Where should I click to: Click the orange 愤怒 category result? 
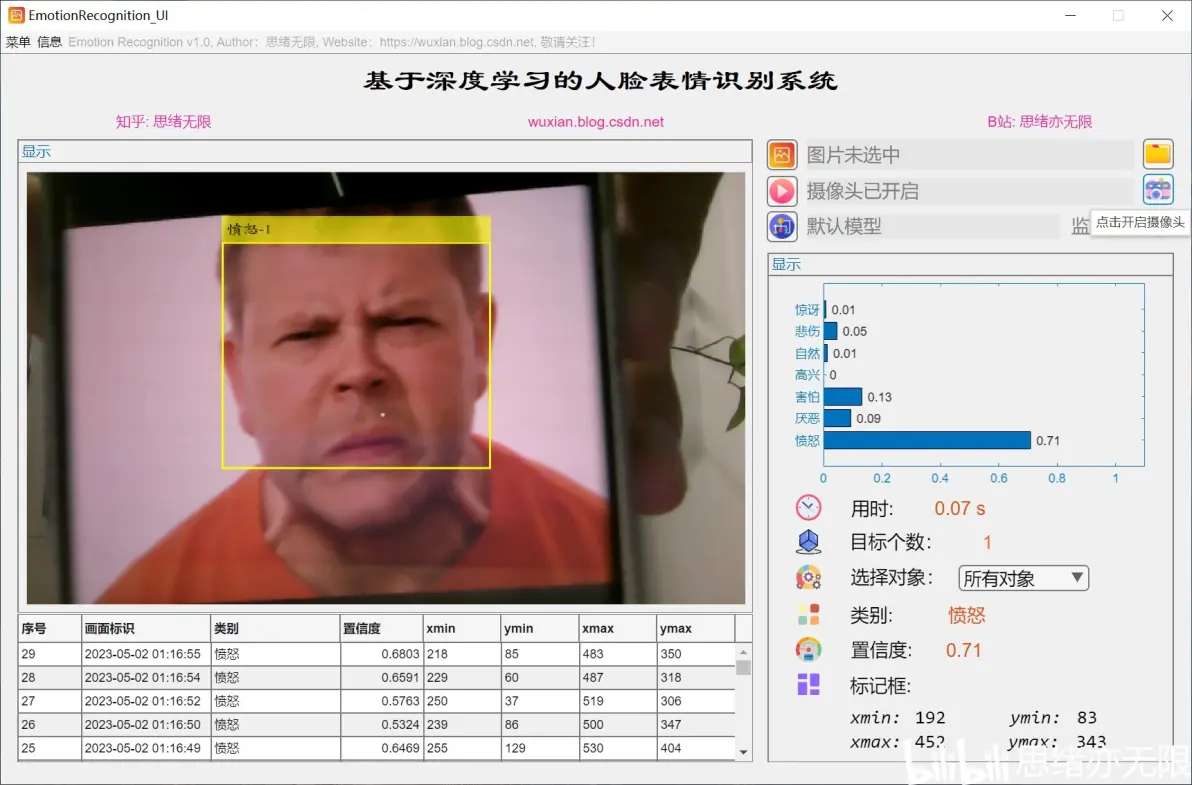966,615
